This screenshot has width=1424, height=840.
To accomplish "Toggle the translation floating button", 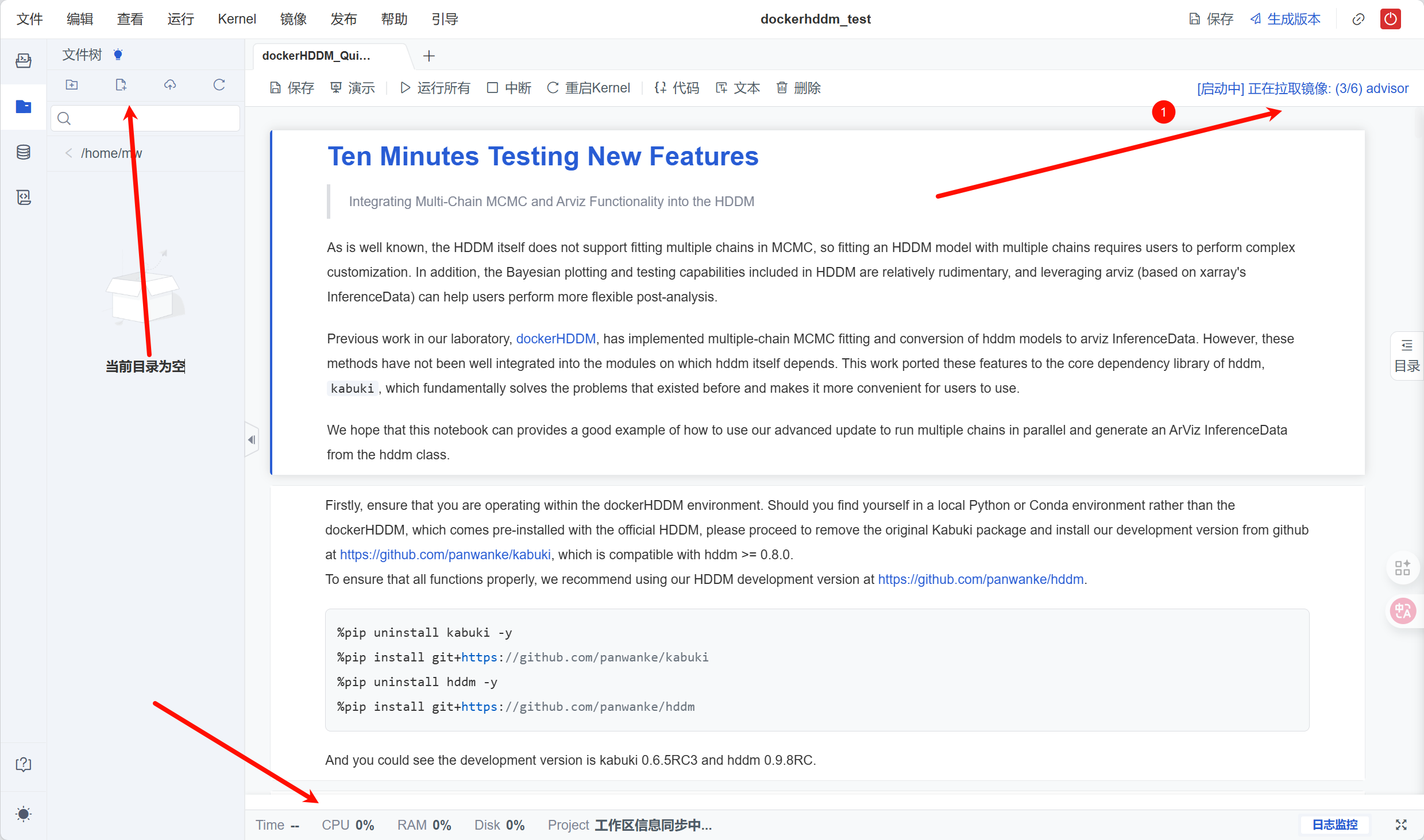I will pos(1402,611).
